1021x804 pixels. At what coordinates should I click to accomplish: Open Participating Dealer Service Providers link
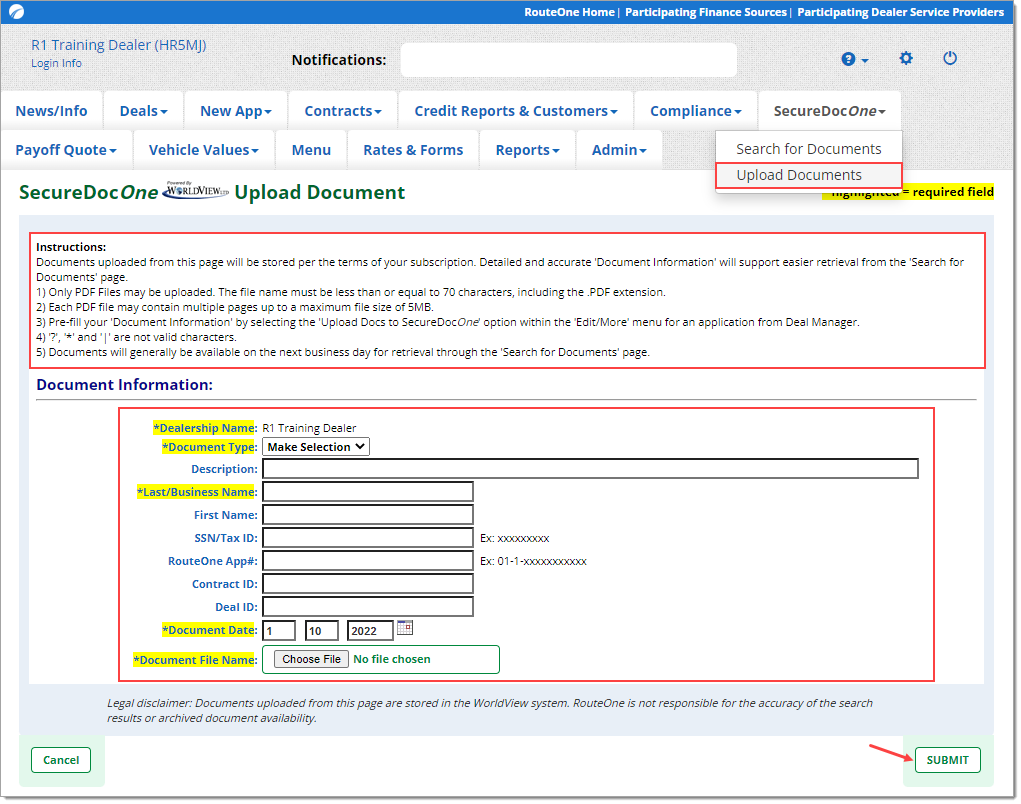(x=901, y=12)
